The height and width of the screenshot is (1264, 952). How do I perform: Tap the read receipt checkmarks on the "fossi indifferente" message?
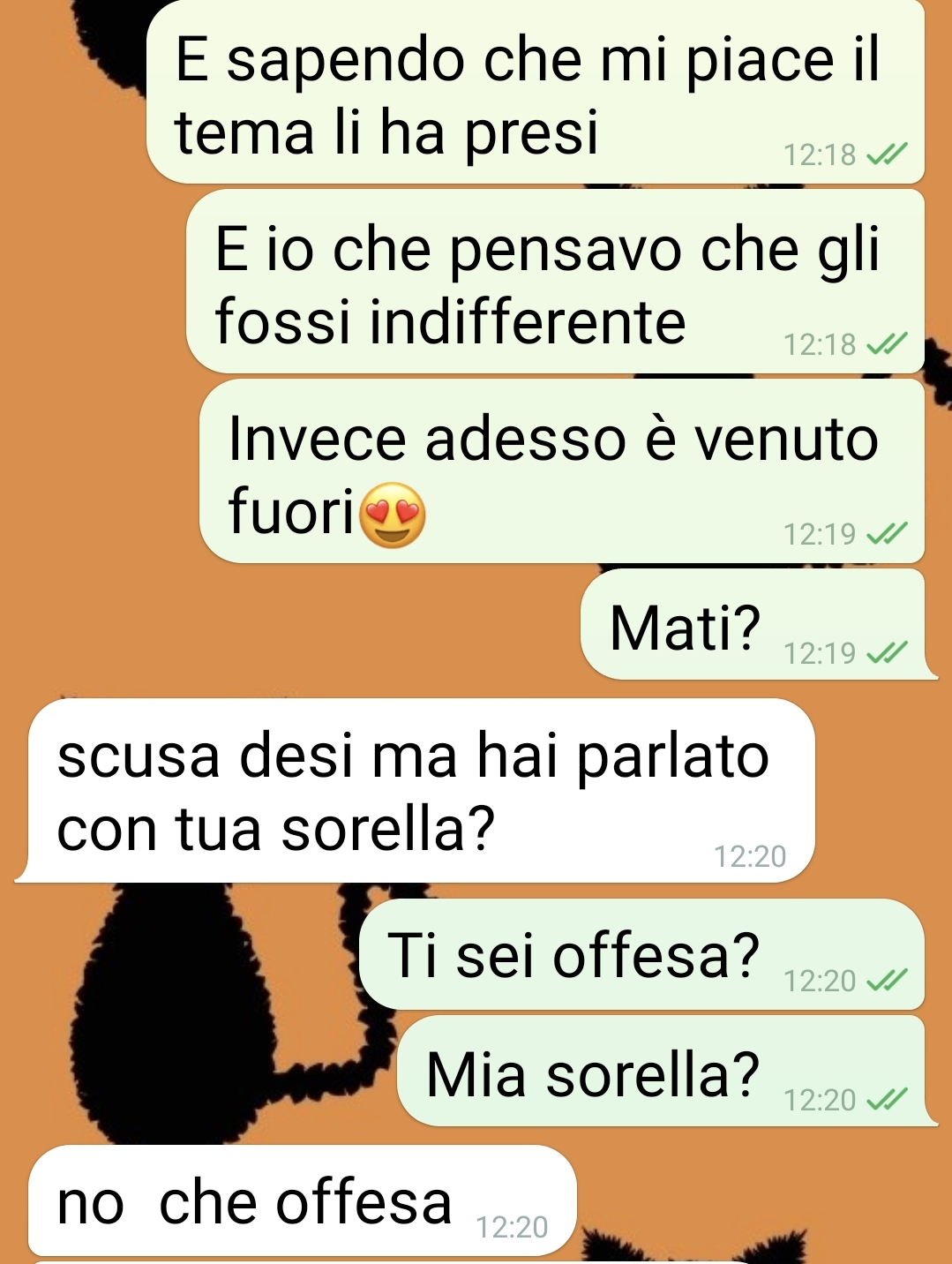coord(887,344)
